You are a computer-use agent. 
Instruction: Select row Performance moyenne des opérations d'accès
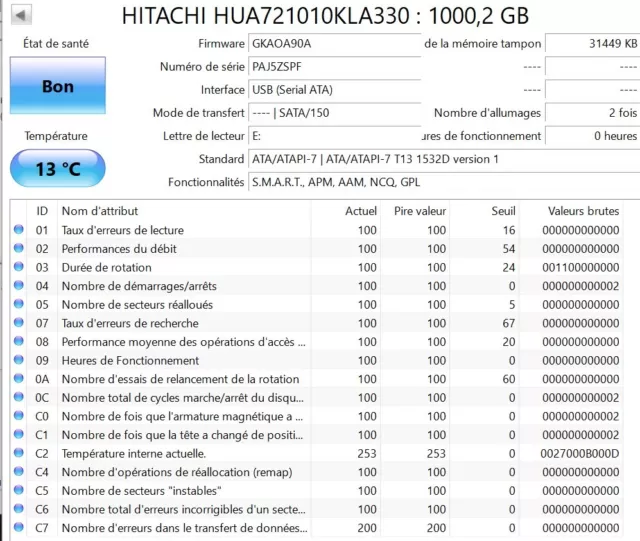click(x=316, y=341)
